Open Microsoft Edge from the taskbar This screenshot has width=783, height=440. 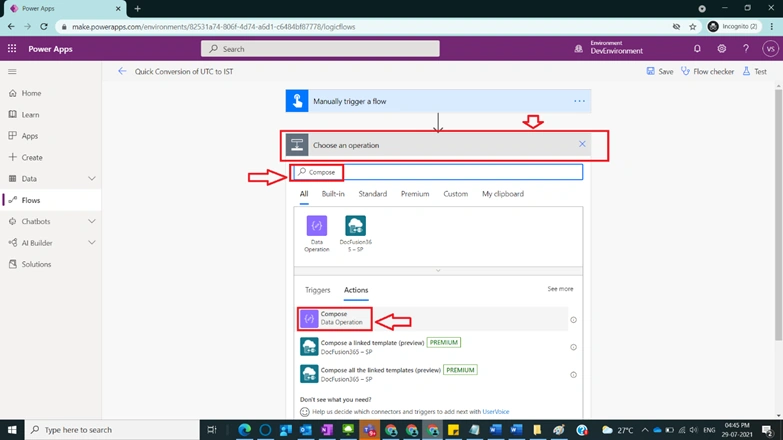tap(245, 430)
